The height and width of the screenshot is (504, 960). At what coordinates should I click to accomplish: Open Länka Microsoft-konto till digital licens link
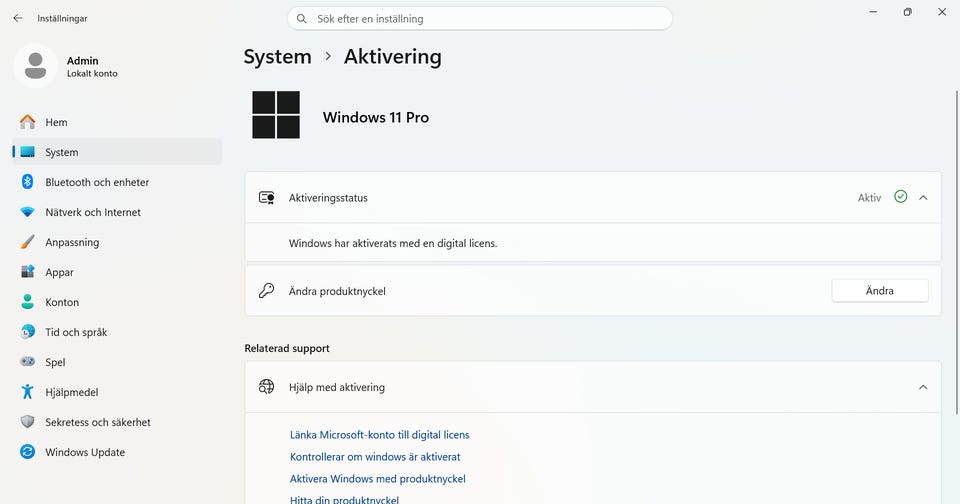[380, 435]
